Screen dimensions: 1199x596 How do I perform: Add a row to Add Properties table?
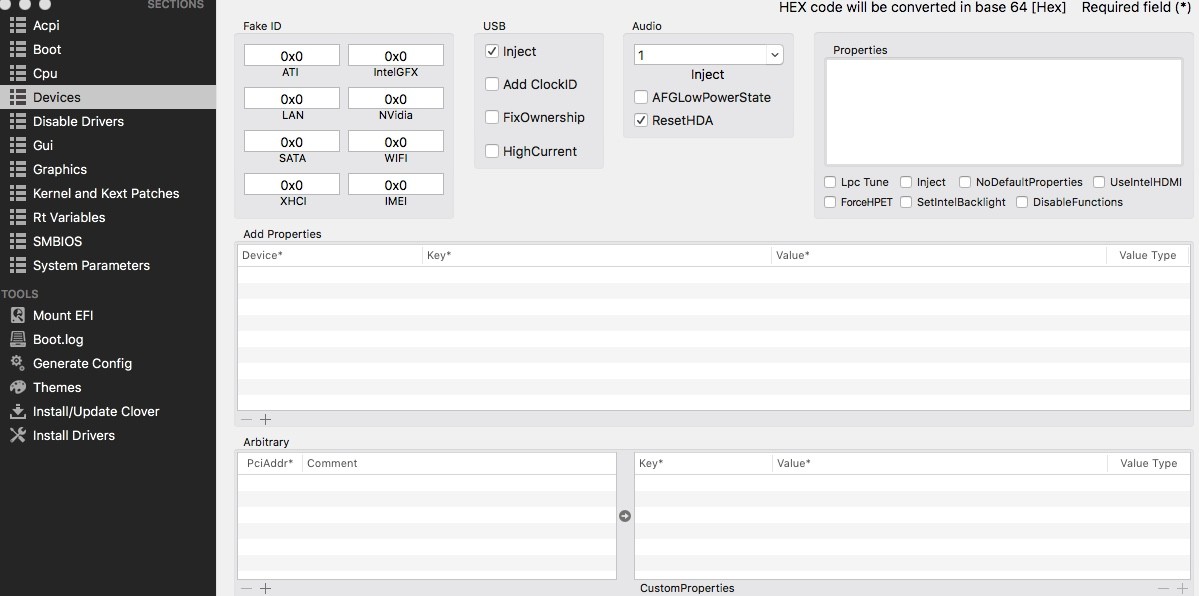coord(265,420)
